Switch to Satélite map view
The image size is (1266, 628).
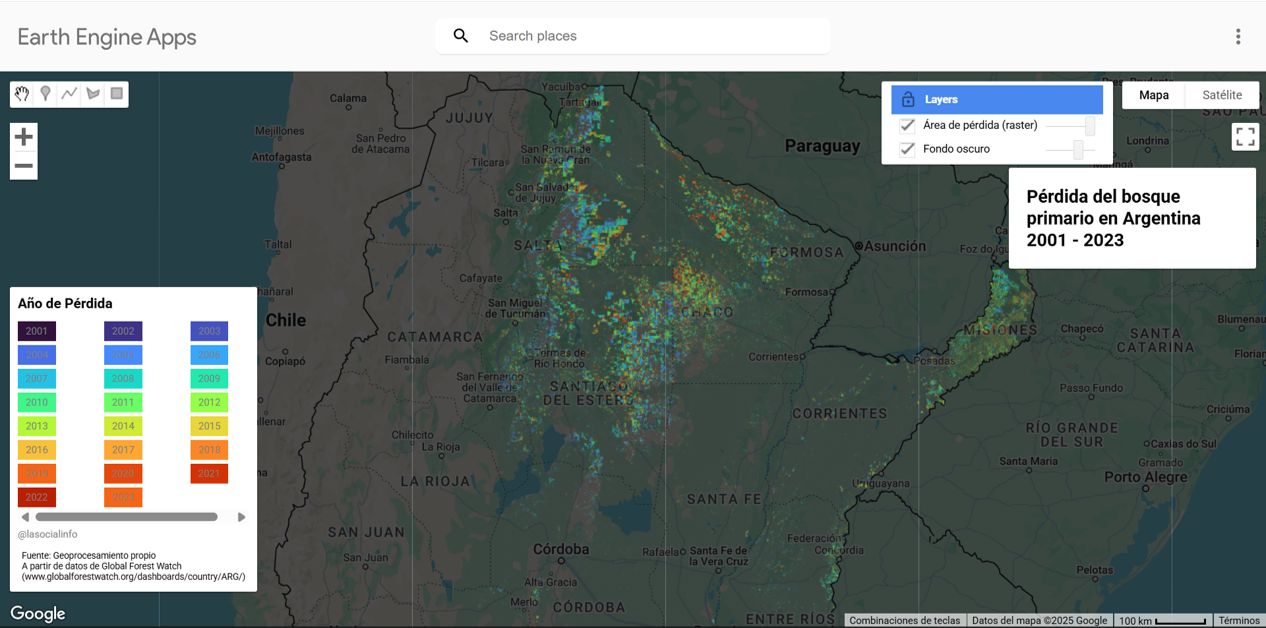[1221, 95]
